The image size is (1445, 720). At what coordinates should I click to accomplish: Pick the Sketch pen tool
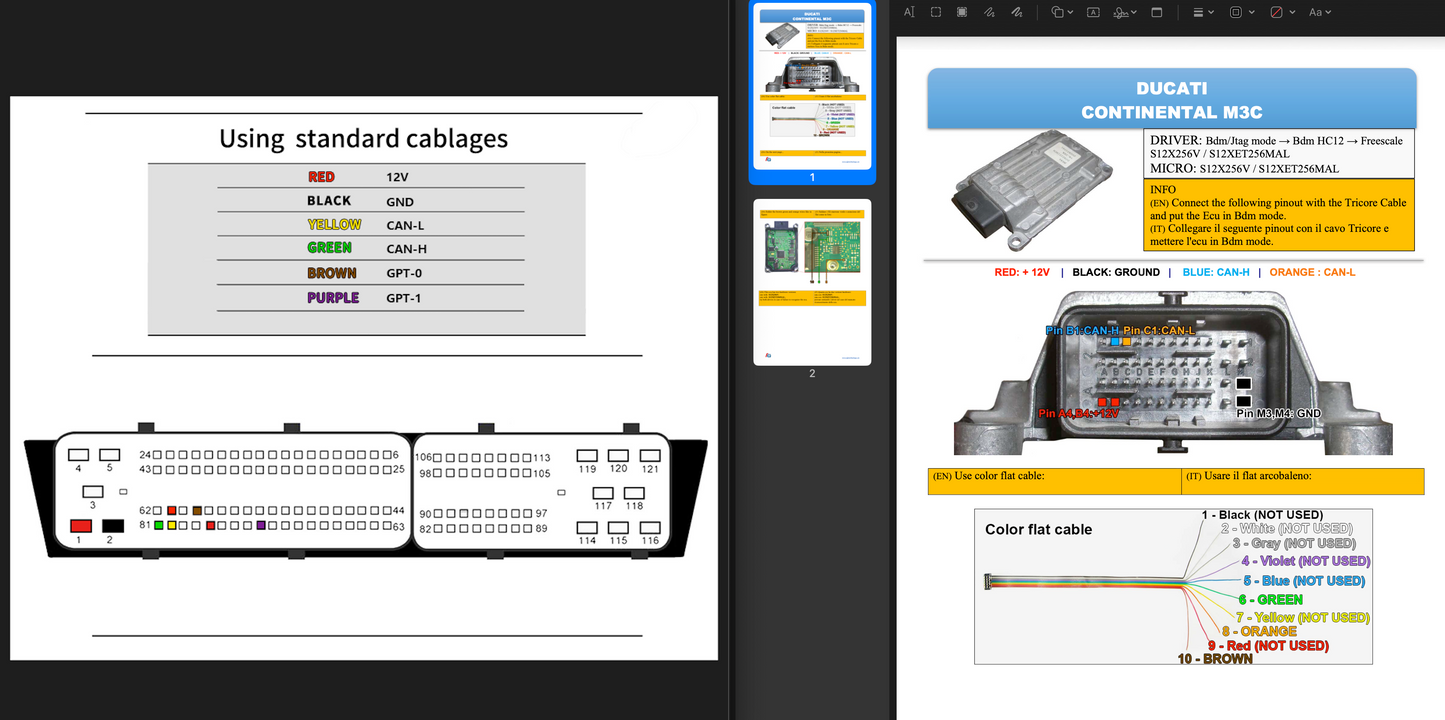pos(989,12)
